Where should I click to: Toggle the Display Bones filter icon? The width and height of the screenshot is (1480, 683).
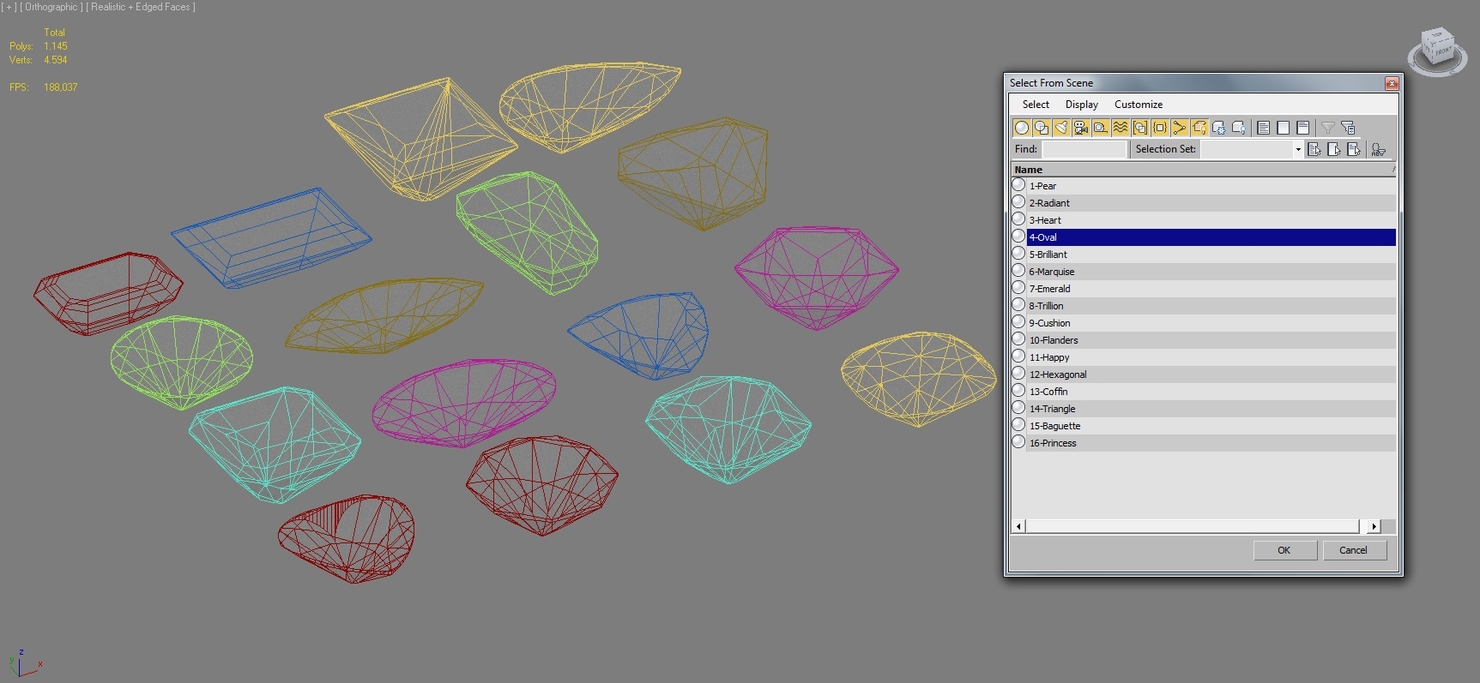pyautogui.click(x=1180, y=127)
